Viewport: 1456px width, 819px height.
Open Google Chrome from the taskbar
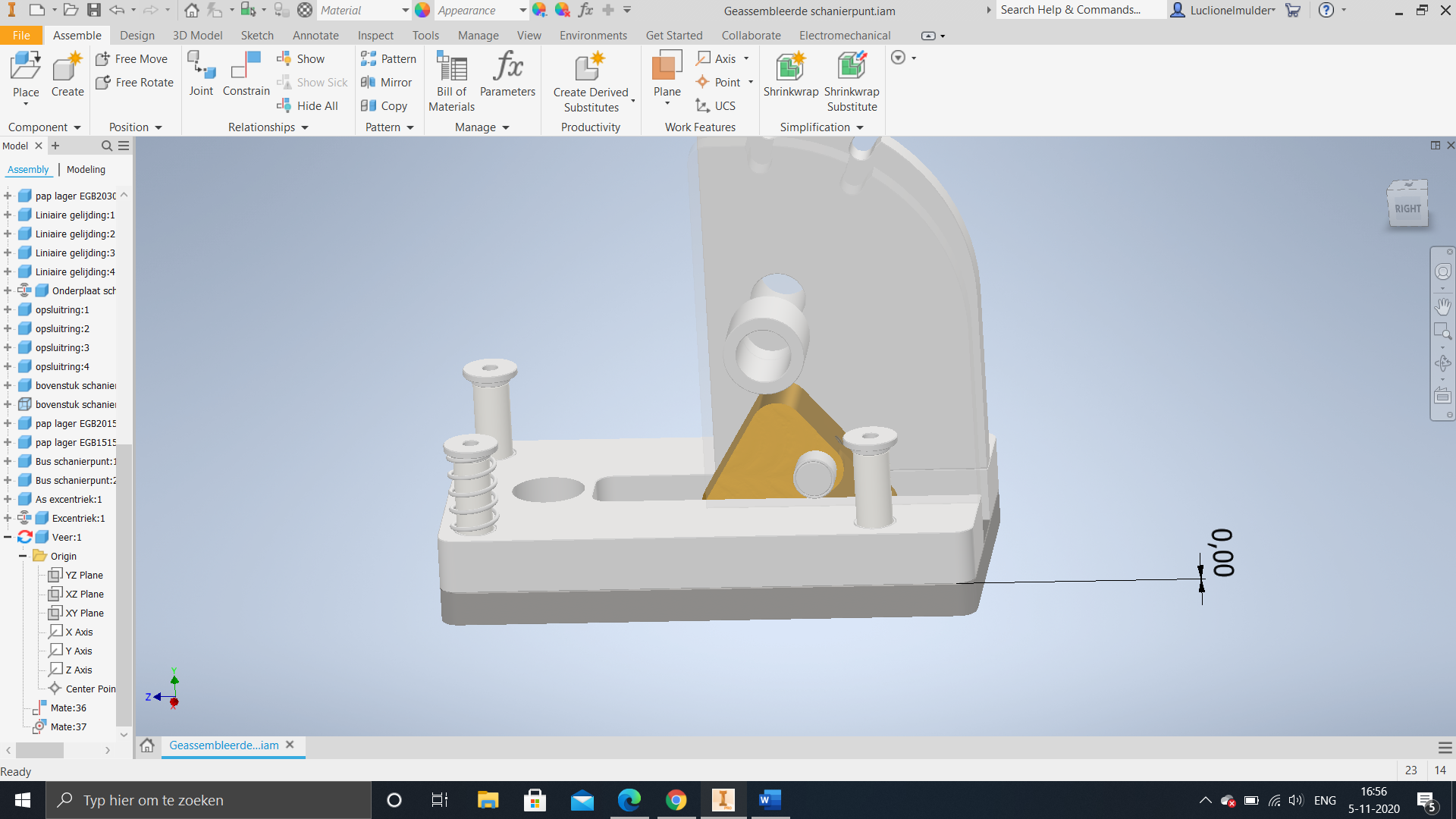pos(676,800)
